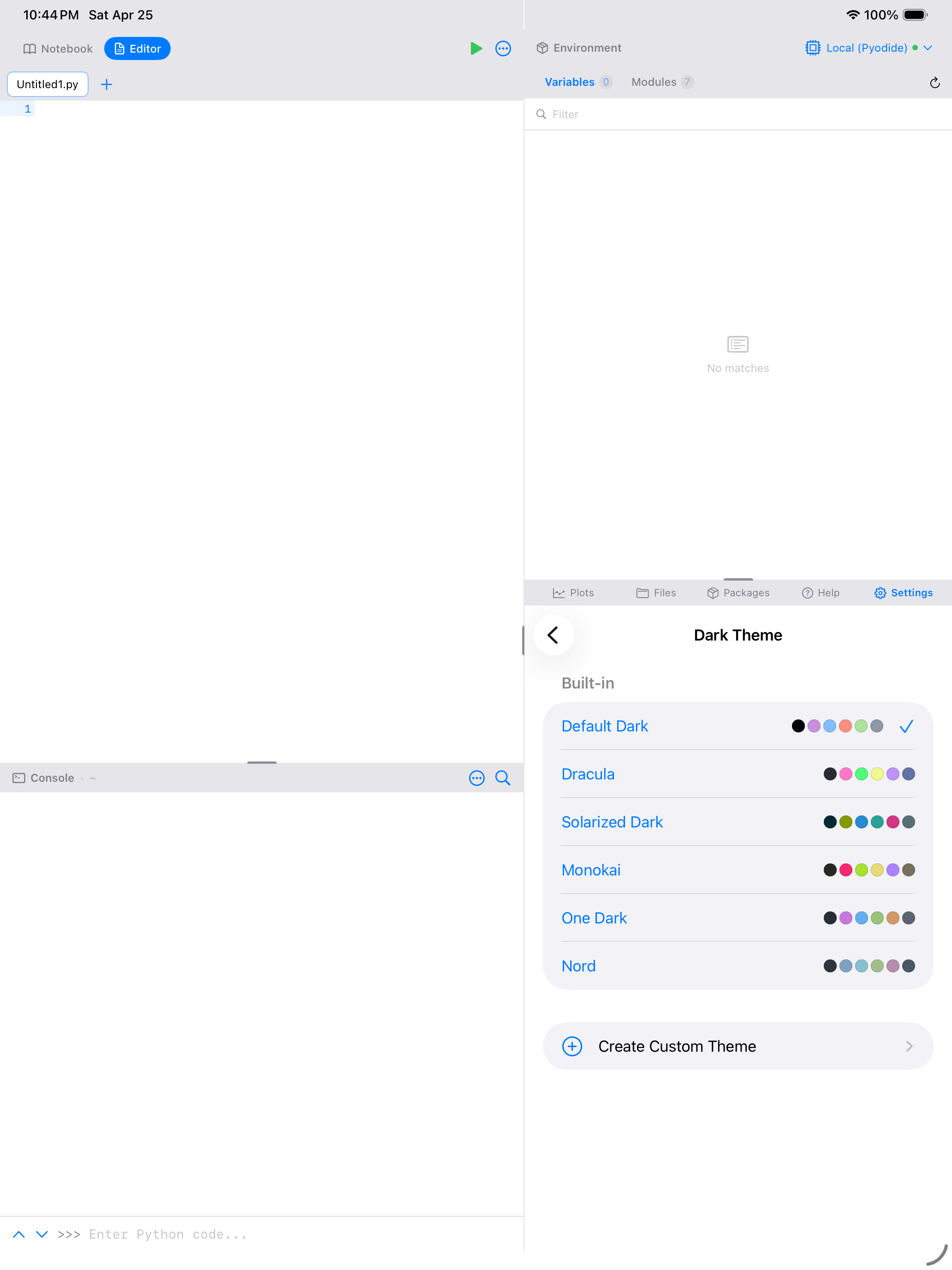Open the editor more options ellipsis menu

click(x=503, y=48)
